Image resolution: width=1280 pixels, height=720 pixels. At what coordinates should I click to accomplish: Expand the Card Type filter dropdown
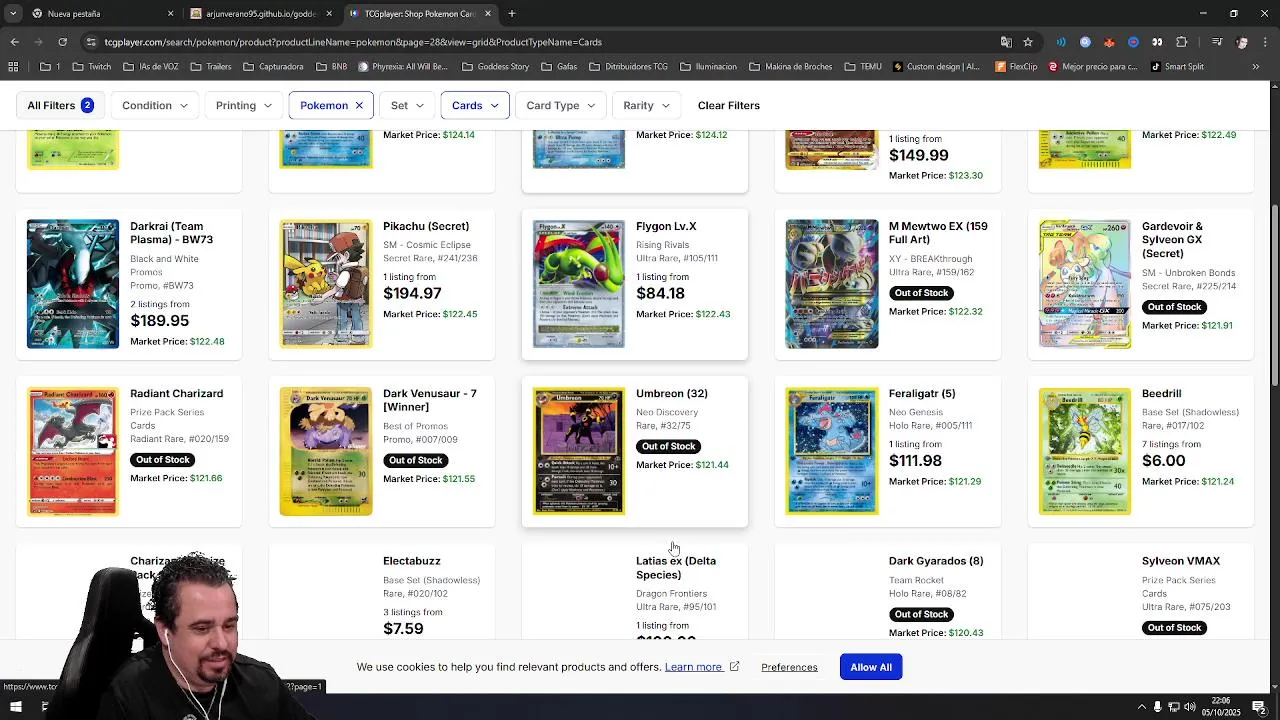(561, 105)
